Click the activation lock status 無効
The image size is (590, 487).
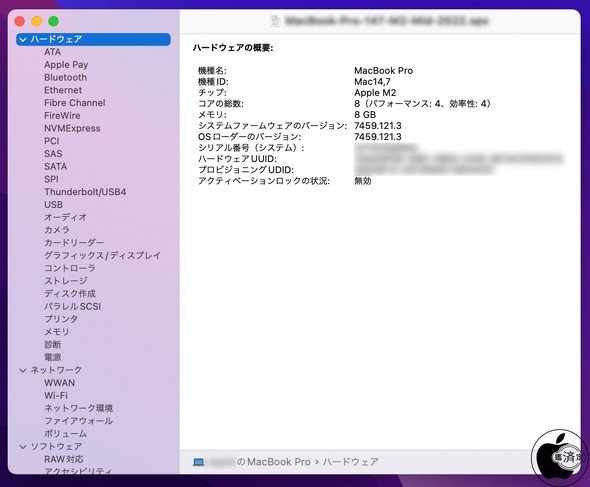[x=363, y=181]
